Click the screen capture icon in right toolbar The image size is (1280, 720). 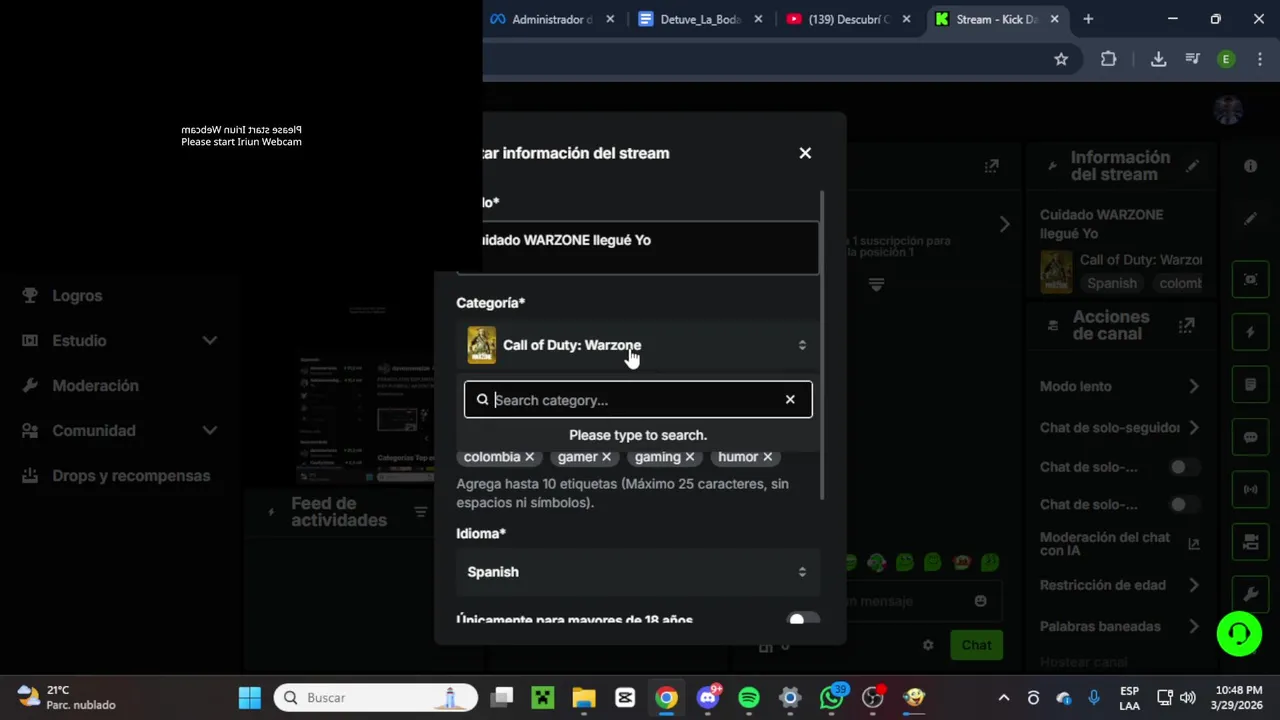(x=1250, y=279)
